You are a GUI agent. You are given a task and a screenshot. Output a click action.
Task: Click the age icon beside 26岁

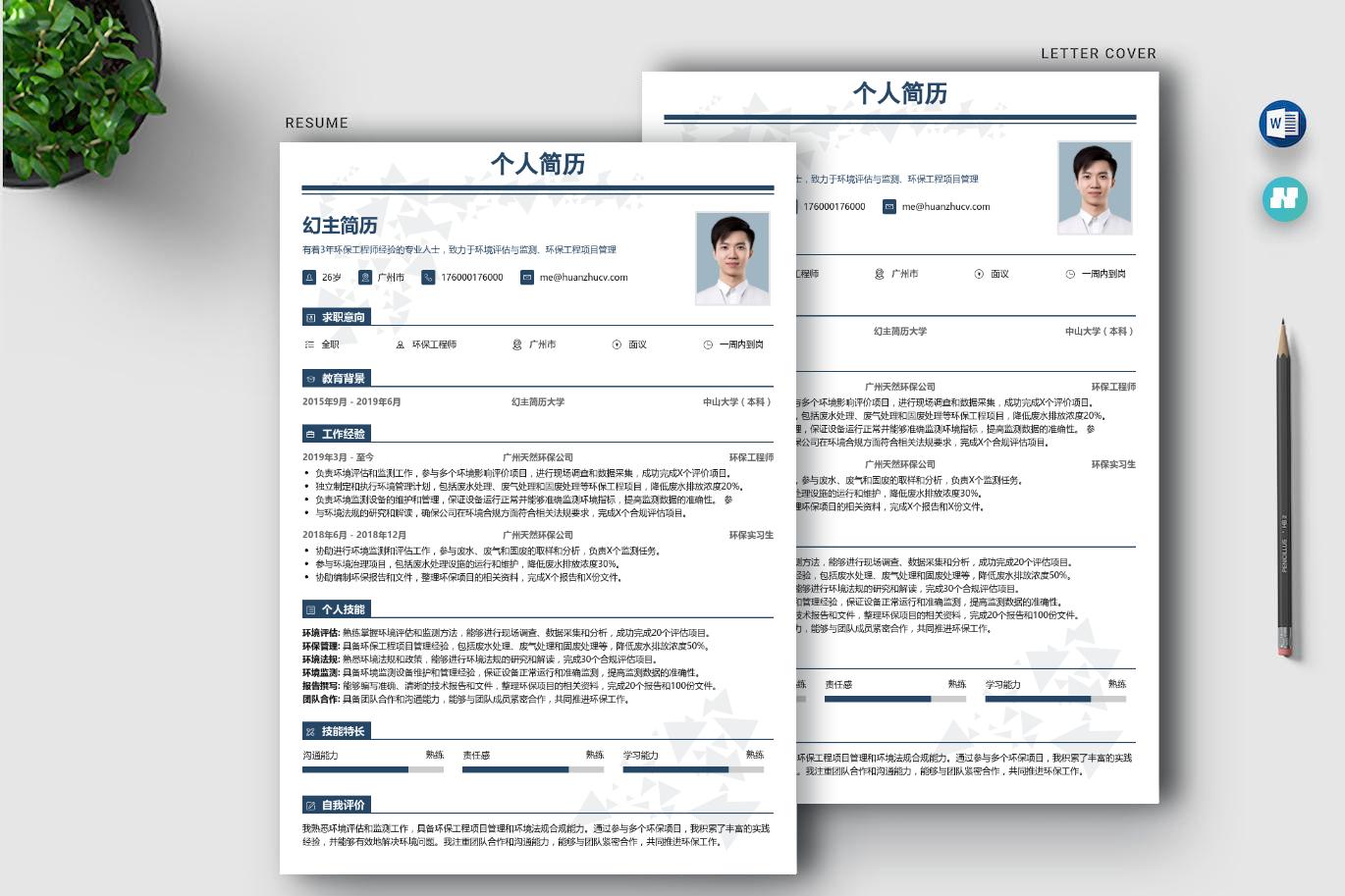(308, 277)
